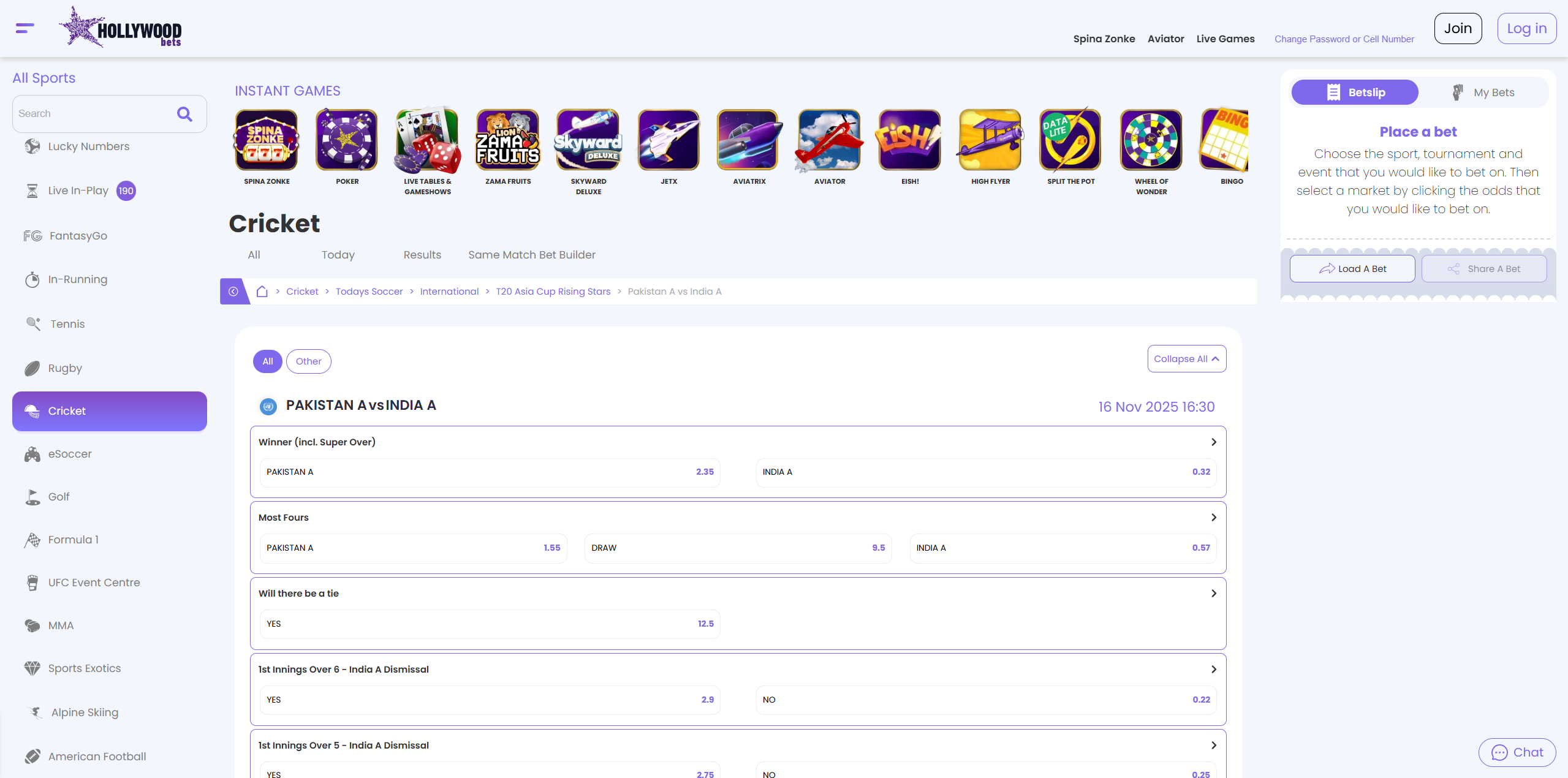Open Zama Fruits game

507,140
